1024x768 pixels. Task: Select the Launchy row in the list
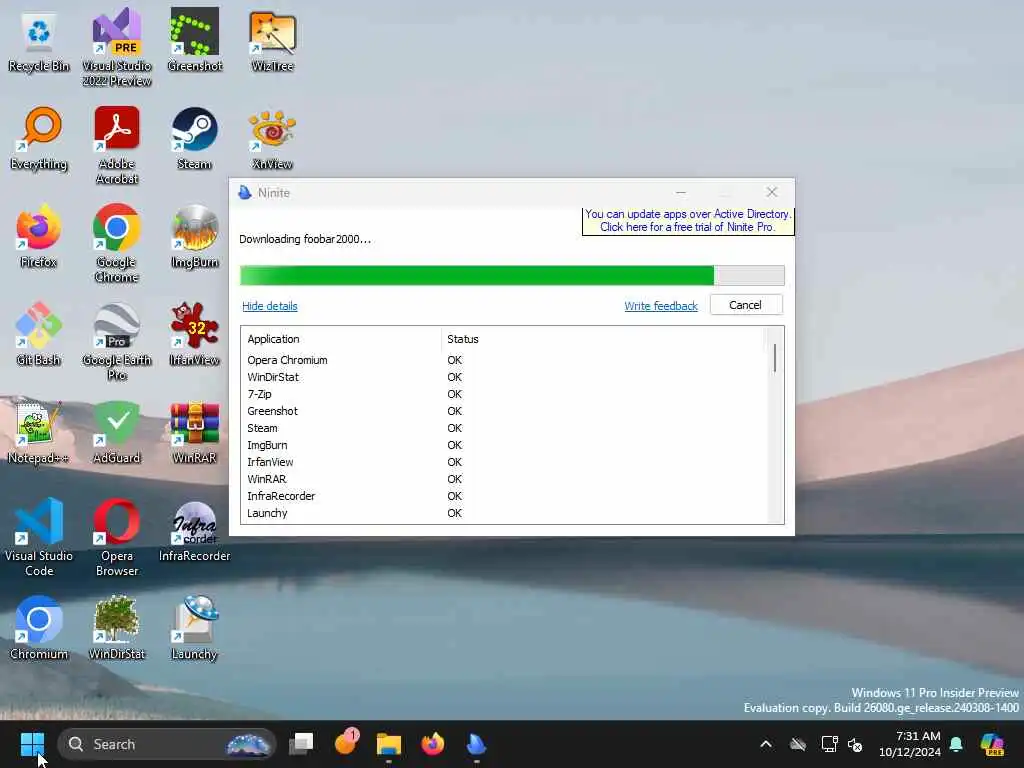503,513
